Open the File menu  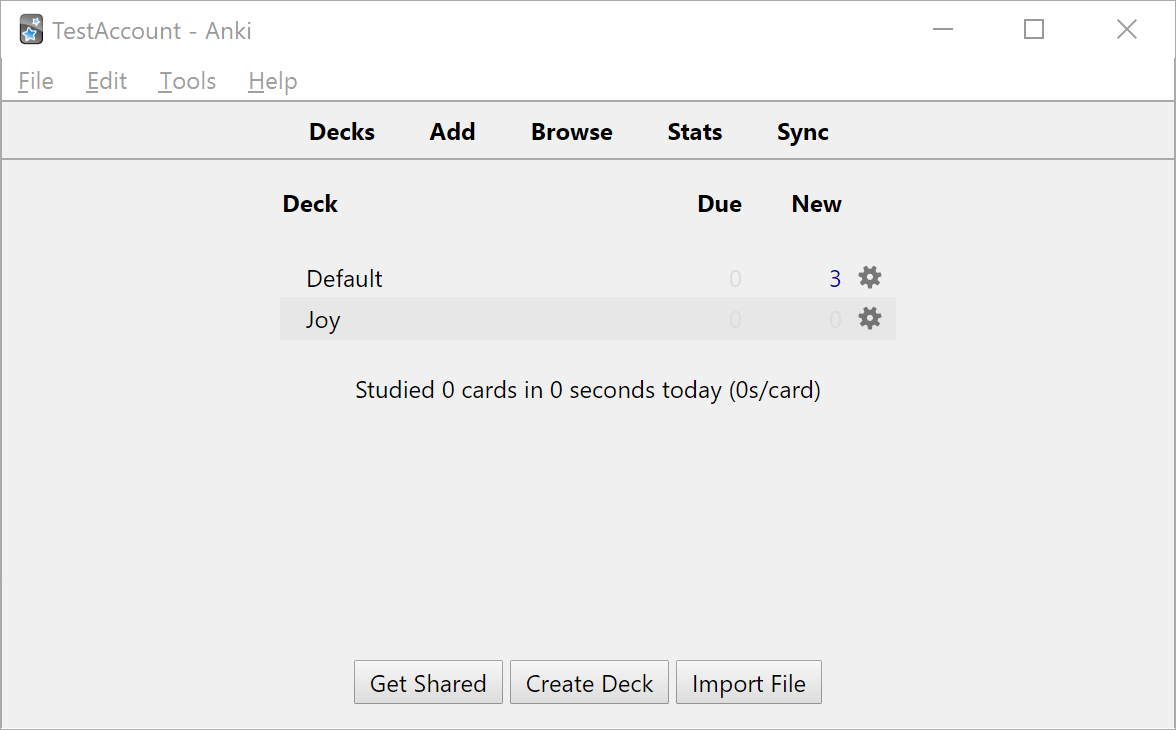tap(35, 81)
